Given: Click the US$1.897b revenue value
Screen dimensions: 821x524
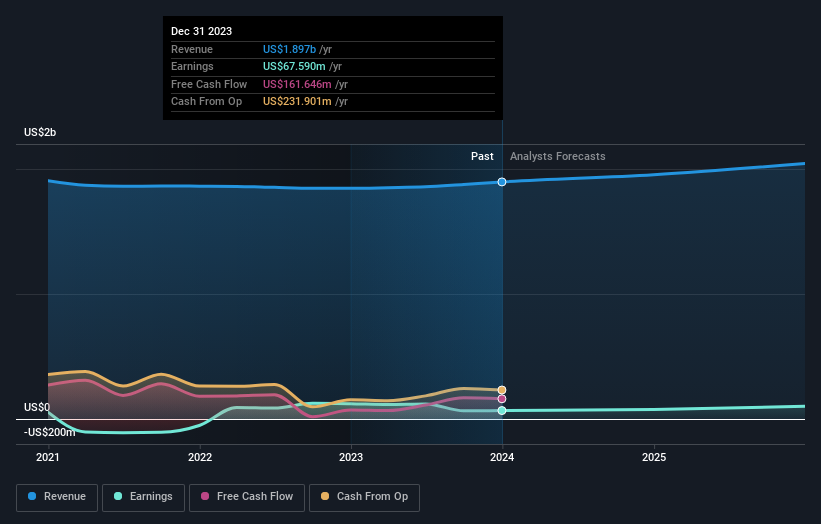Looking at the screenshot, I should click(x=289, y=49).
